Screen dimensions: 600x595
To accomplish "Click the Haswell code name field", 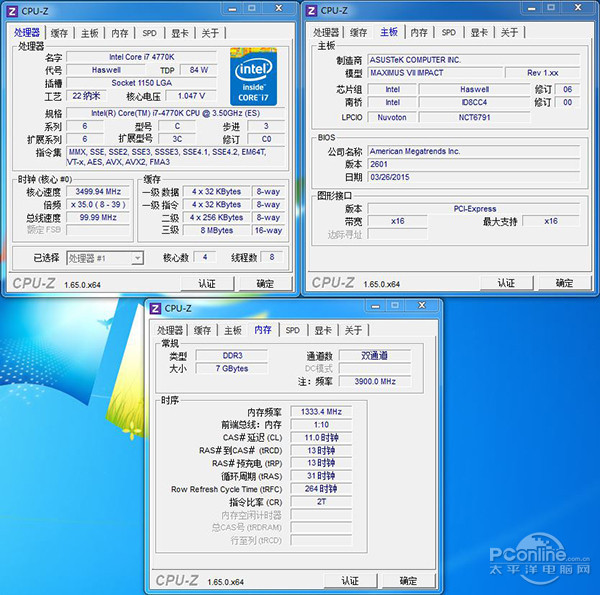I will [x=106, y=70].
